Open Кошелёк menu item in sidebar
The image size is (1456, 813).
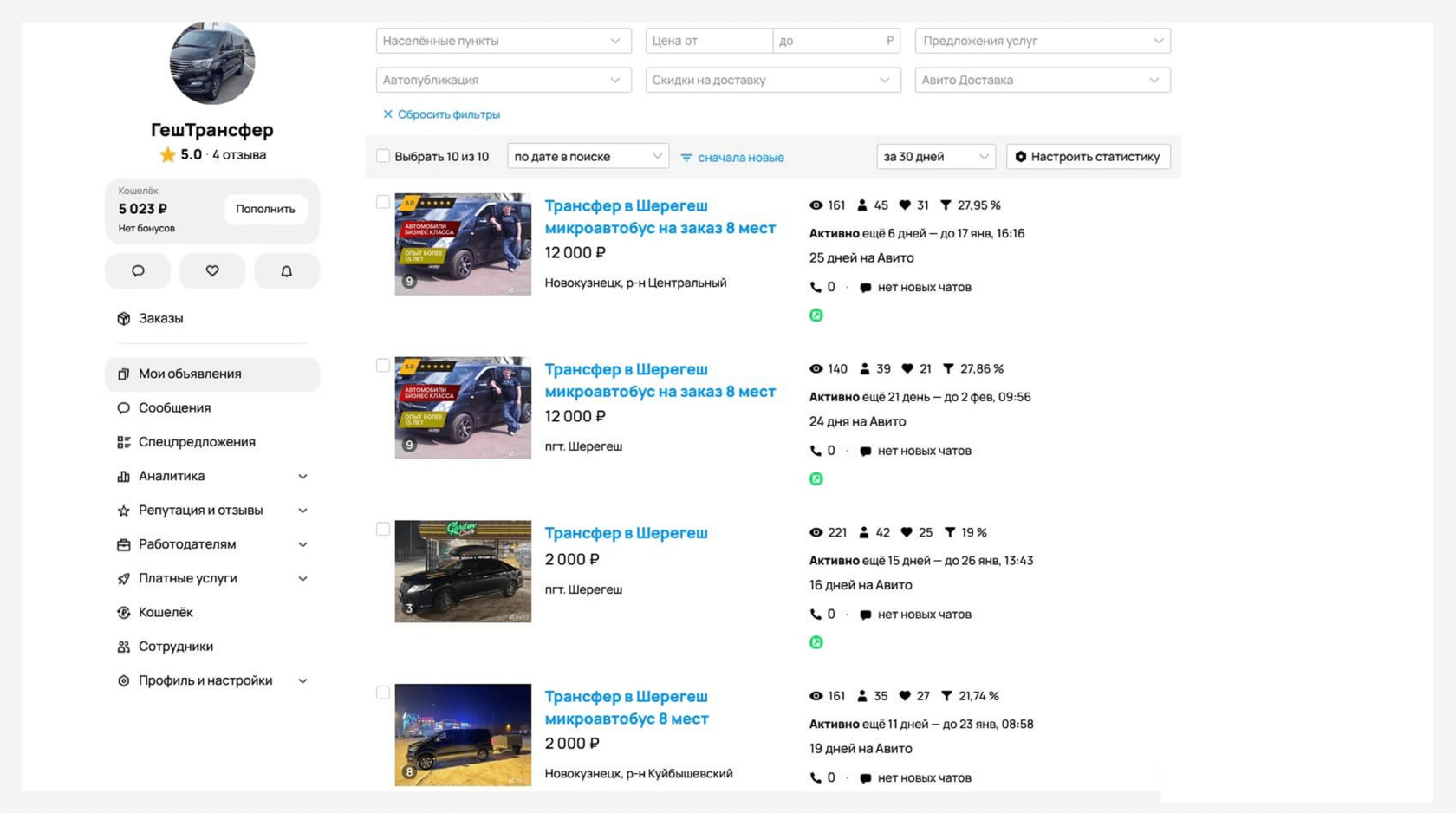point(212,613)
